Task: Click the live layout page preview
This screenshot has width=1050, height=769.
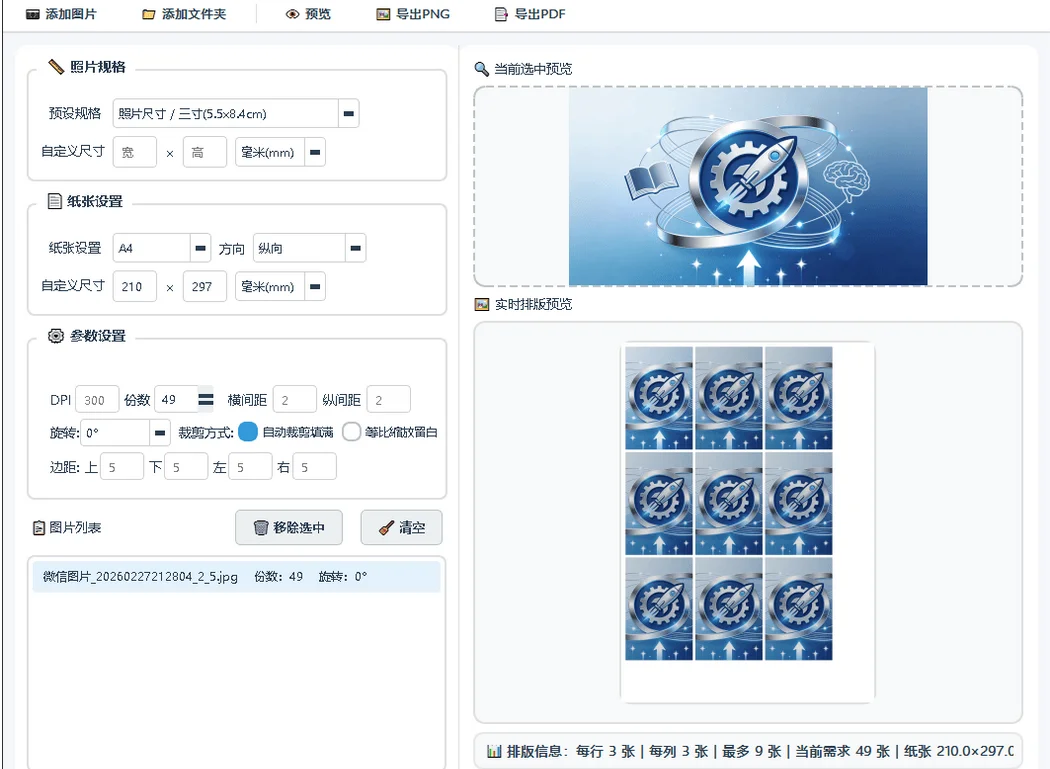Action: [747, 522]
